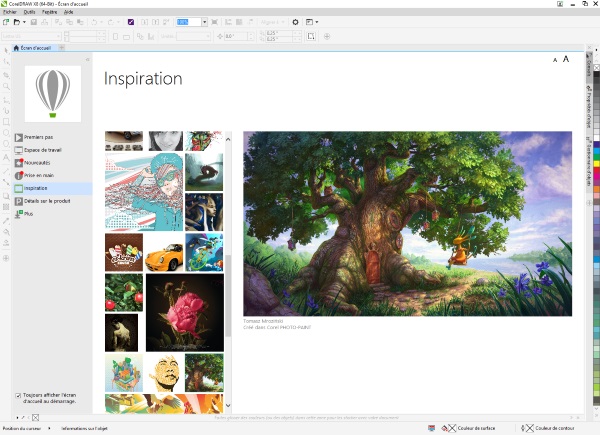This screenshot has height=435, width=600.
Task: Expand the Position du curseur arrow
Action: click(49, 428)
